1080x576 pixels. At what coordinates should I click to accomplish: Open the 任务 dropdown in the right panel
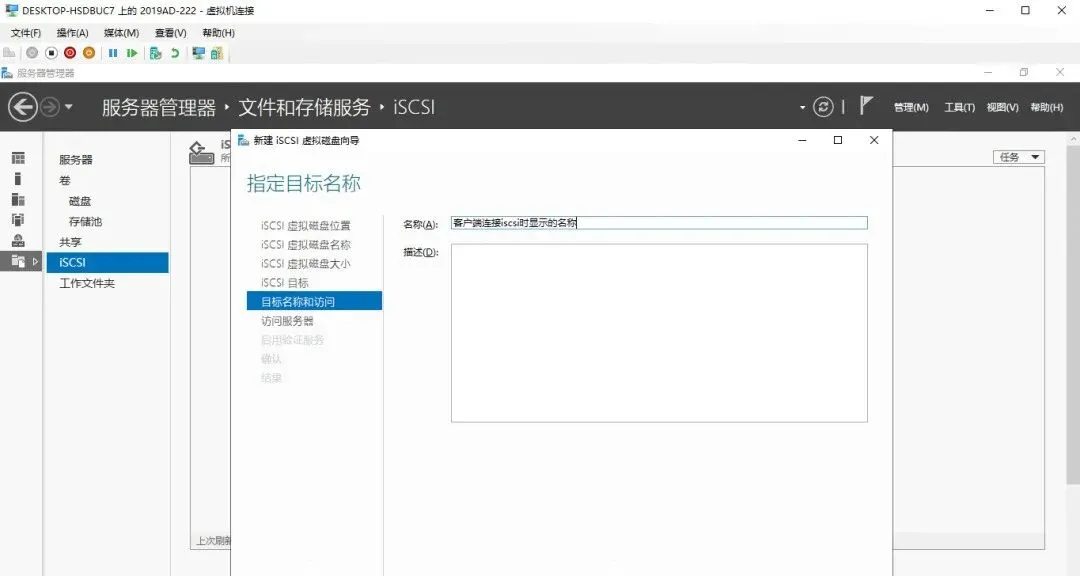coord(1018,156)
